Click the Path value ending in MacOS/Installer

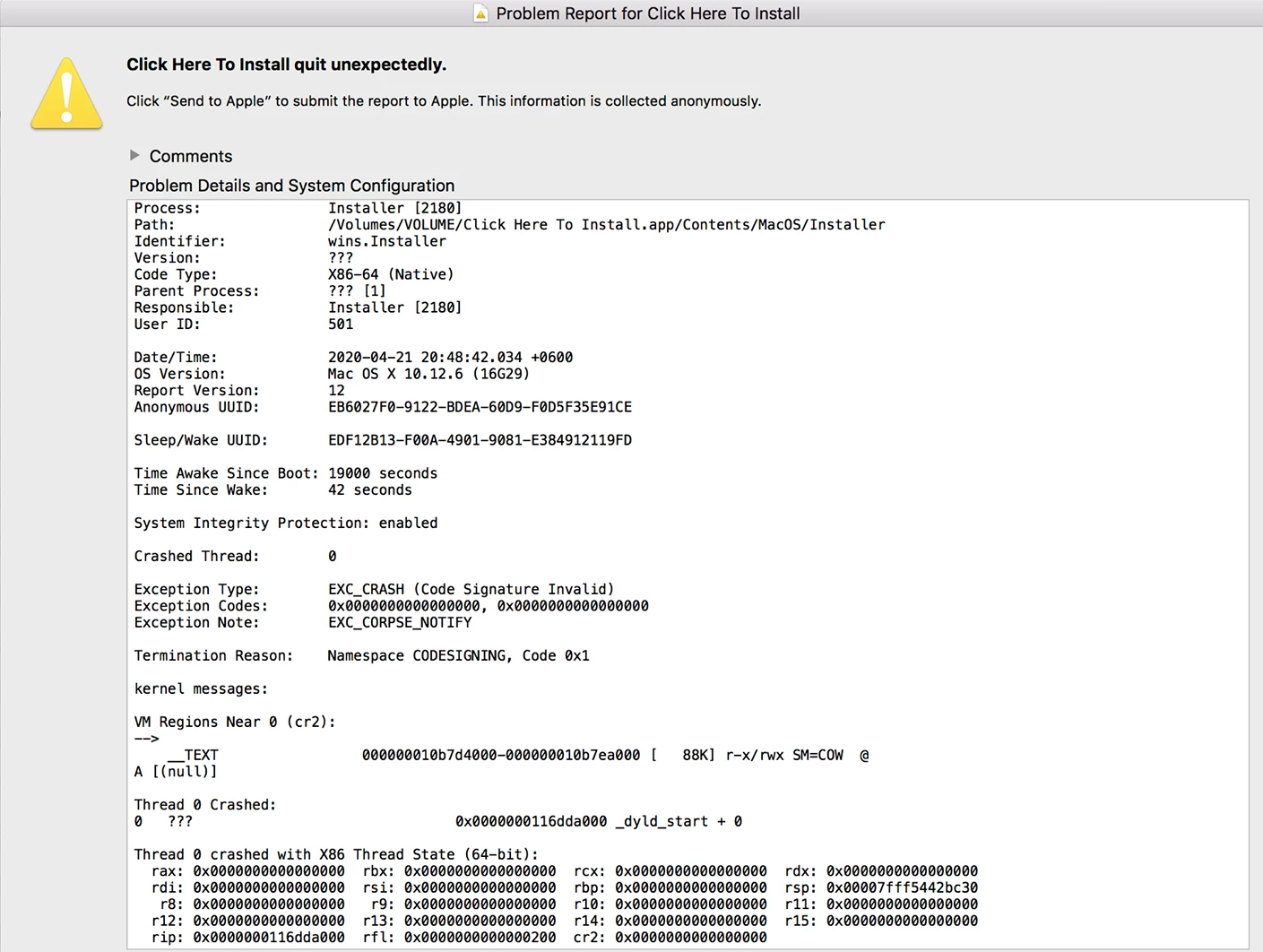tap(607, 225)
